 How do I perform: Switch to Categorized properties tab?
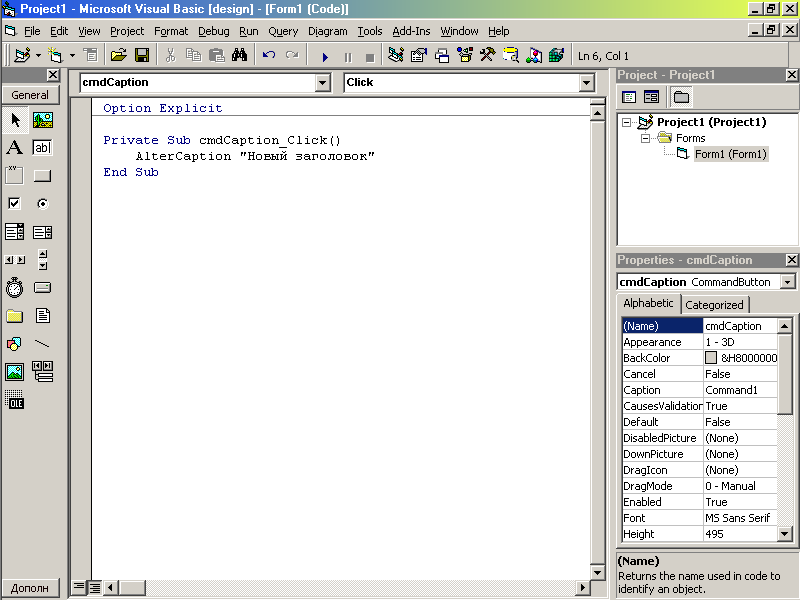tap(714, 305)
